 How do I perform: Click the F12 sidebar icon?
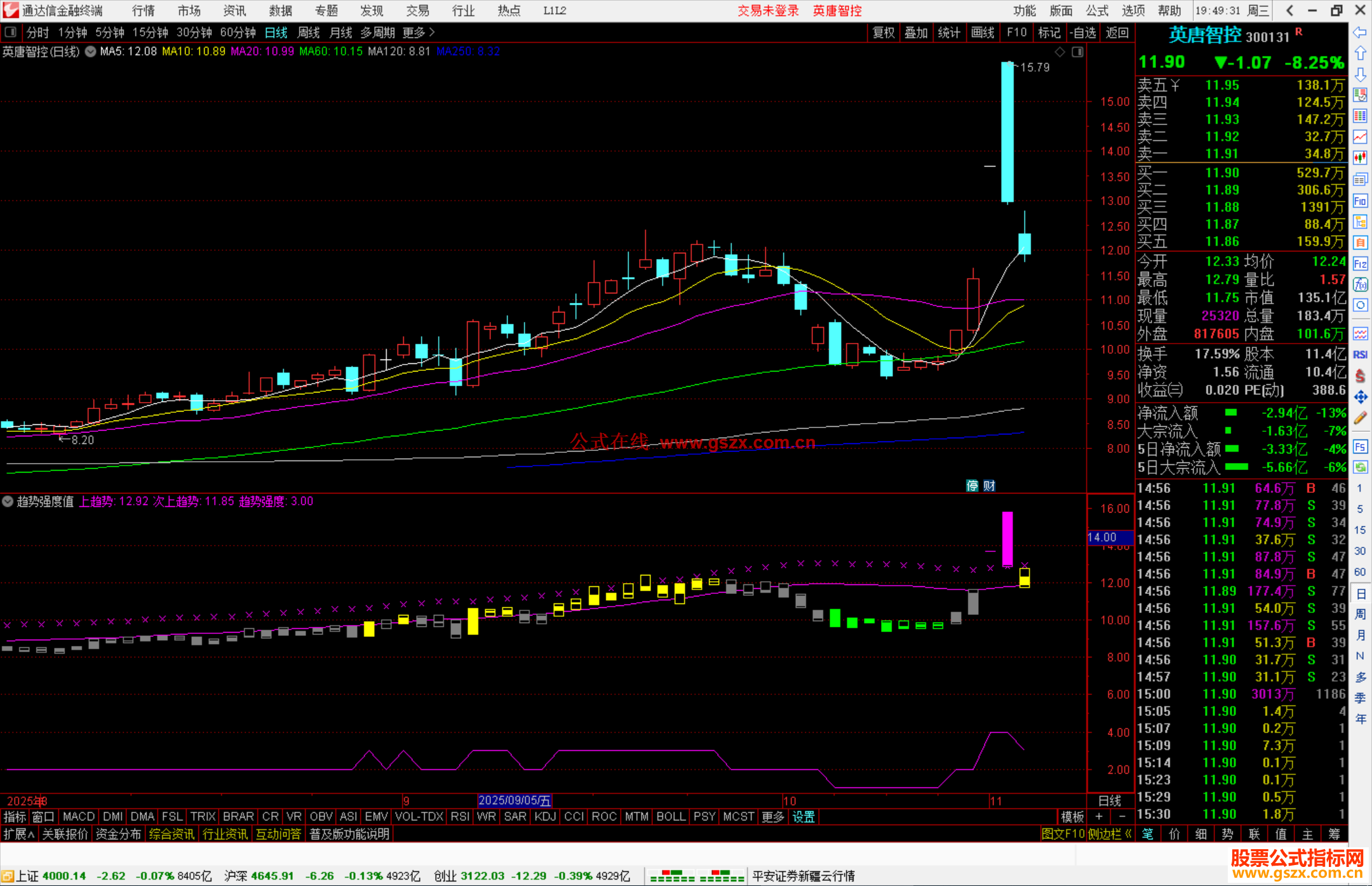[x=1360, y=264]
